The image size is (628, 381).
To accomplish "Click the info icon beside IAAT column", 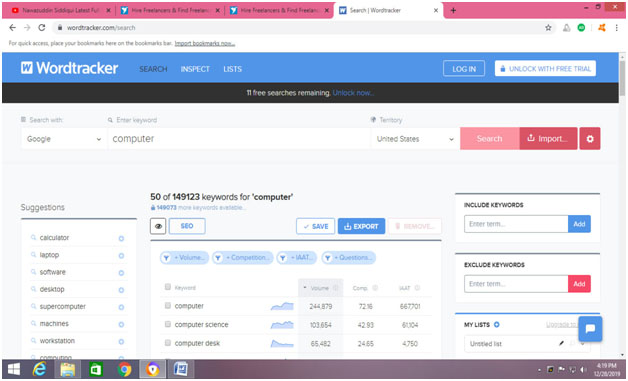I will [x=417, y=288].
